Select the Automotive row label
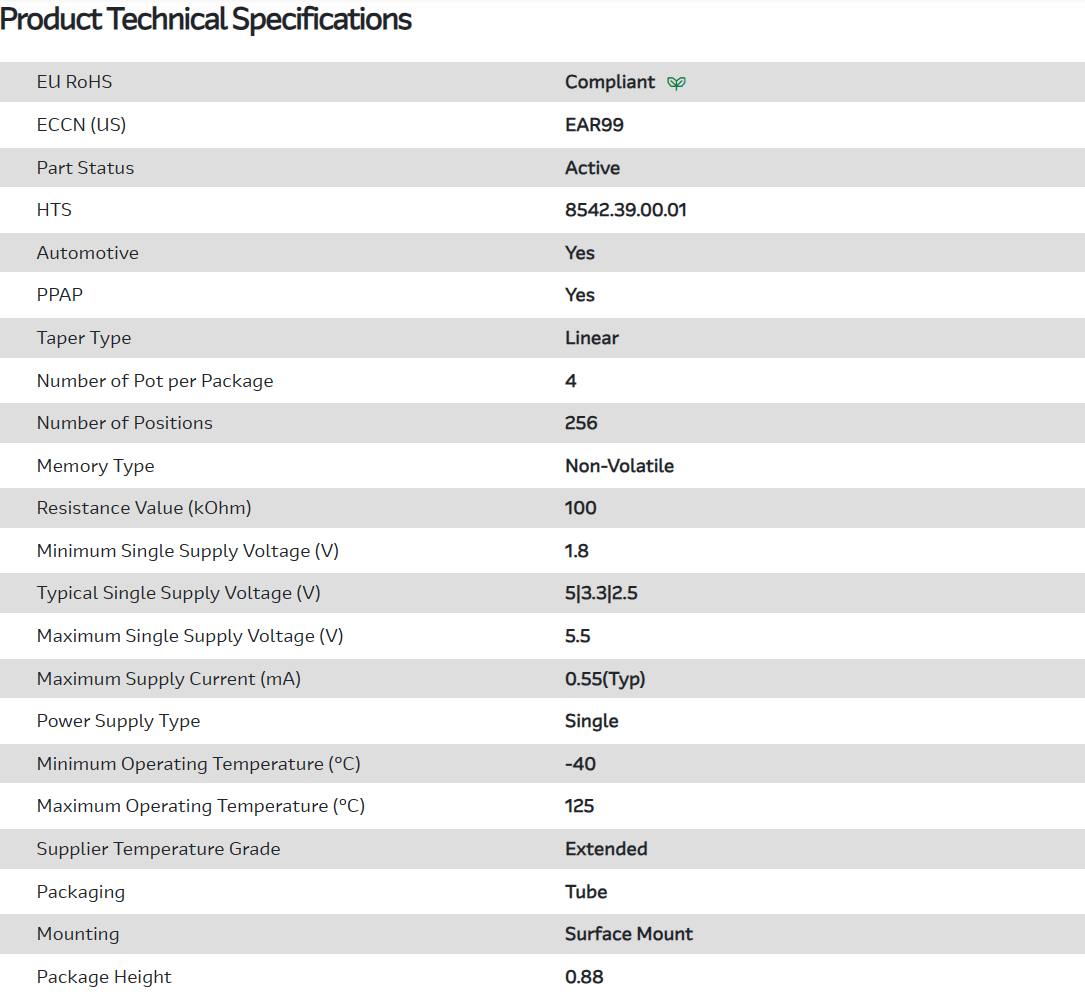 pos(87,253)
